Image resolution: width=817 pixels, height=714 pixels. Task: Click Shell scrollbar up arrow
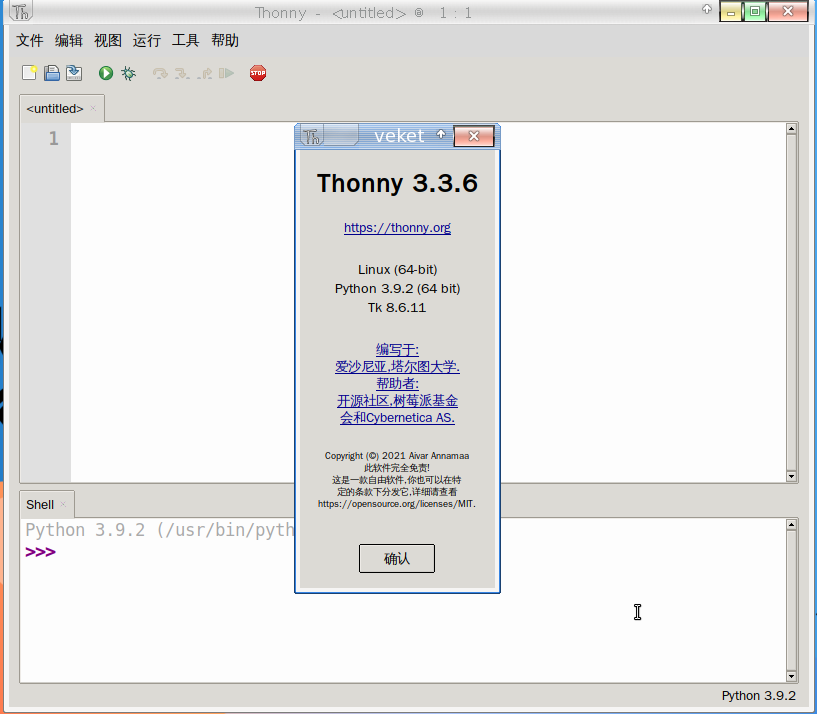pos(791,525)
